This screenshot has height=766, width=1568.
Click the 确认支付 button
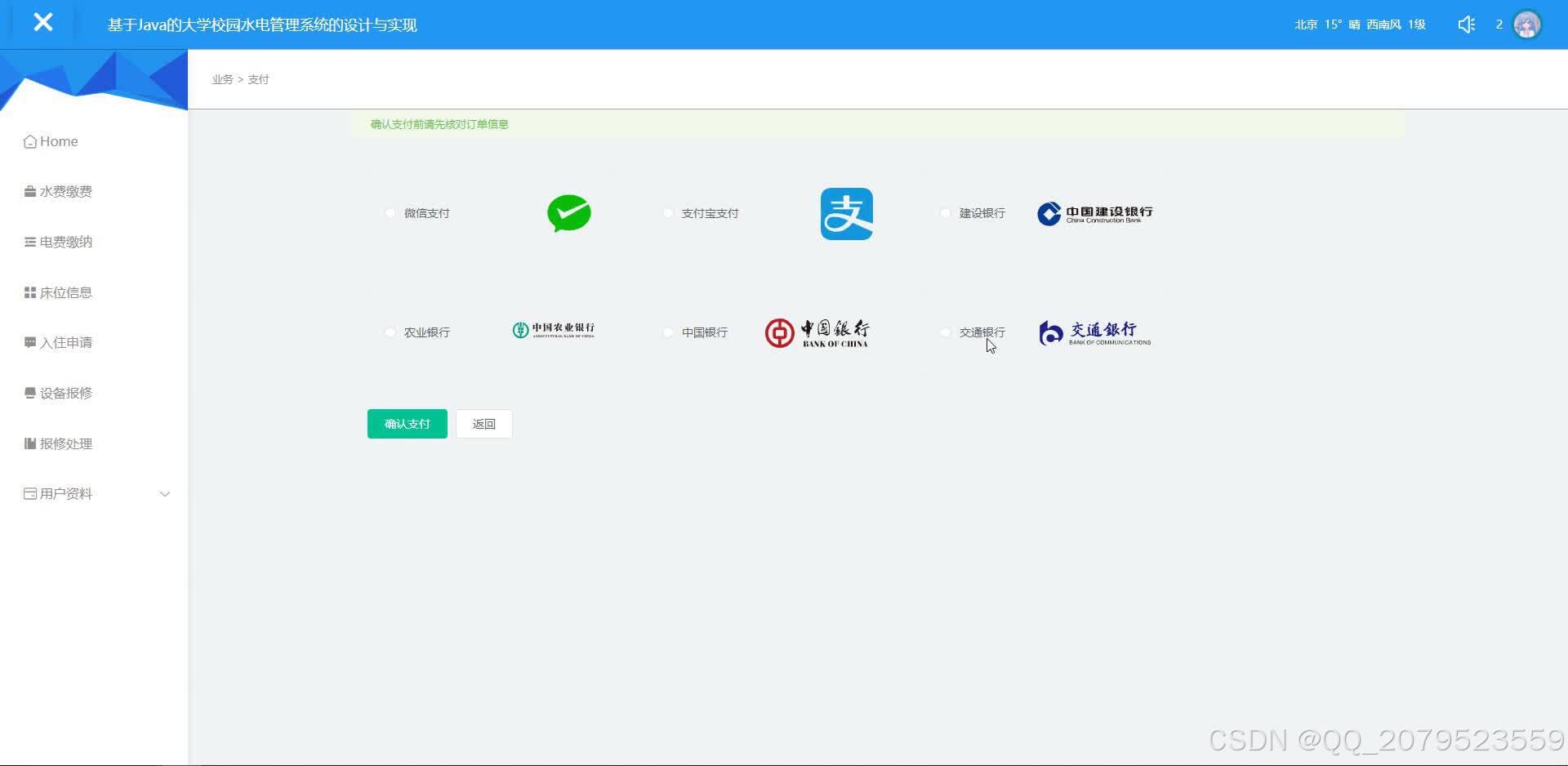[x=408, y=424]
